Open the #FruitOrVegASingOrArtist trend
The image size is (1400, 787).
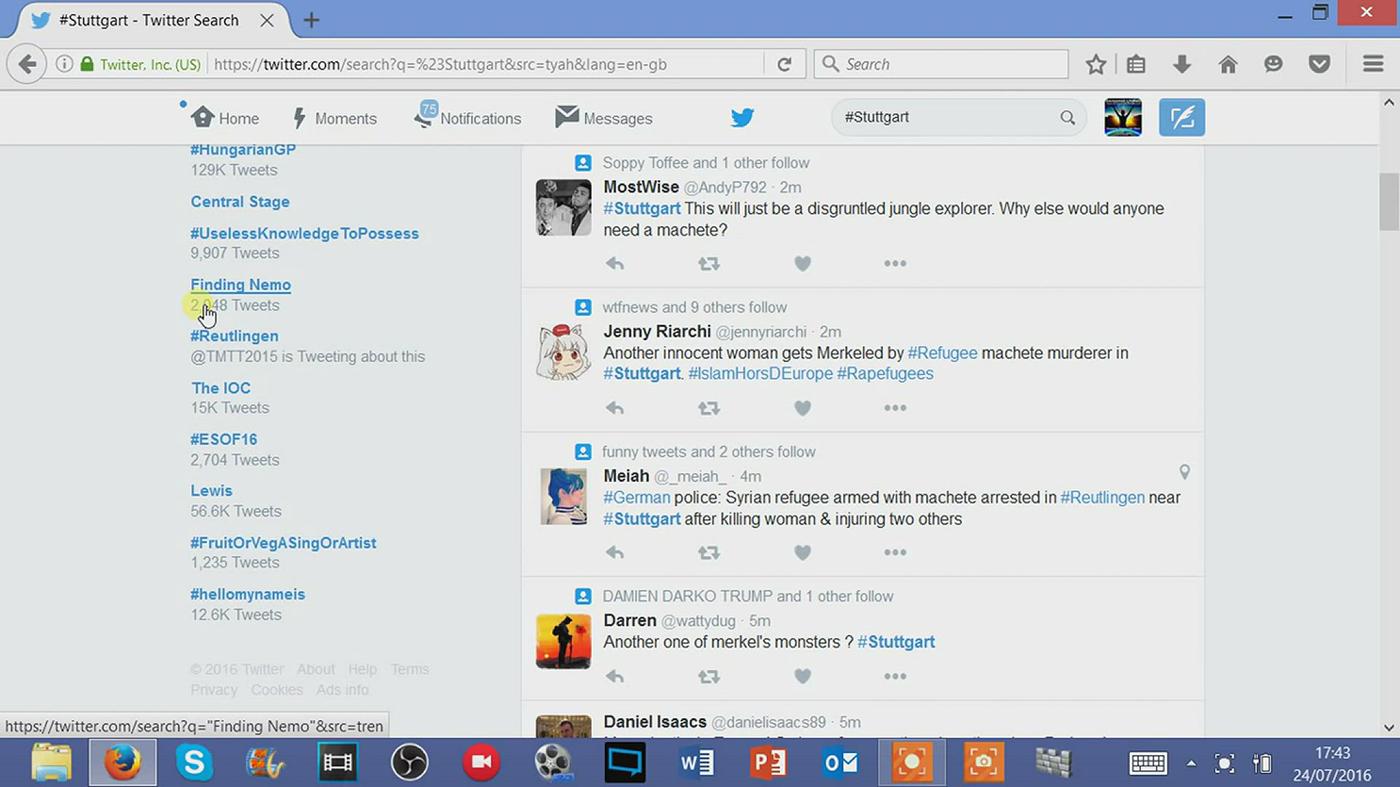(x=283, y=543)
